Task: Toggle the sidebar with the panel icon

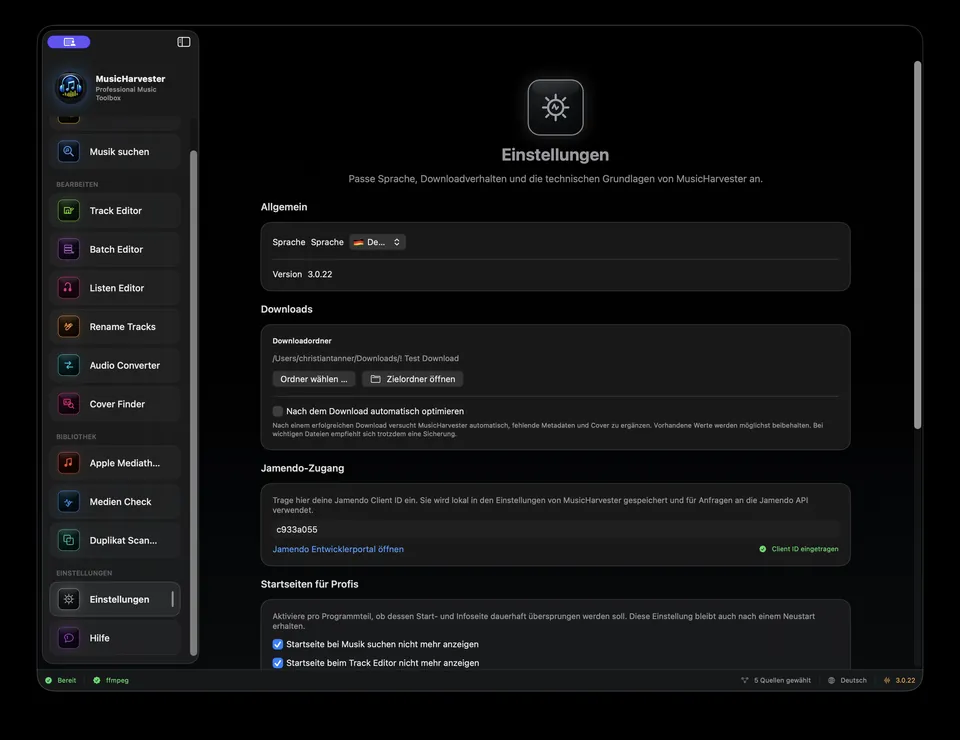Action: tap(184, 42)
